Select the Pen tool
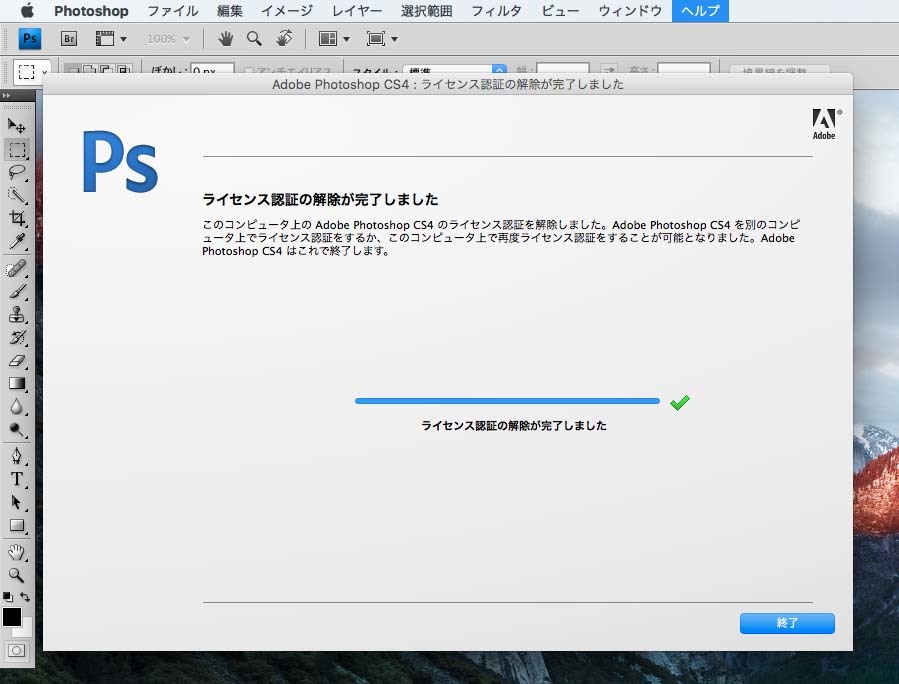Screen dimensions: 899x684 [16, 456]
